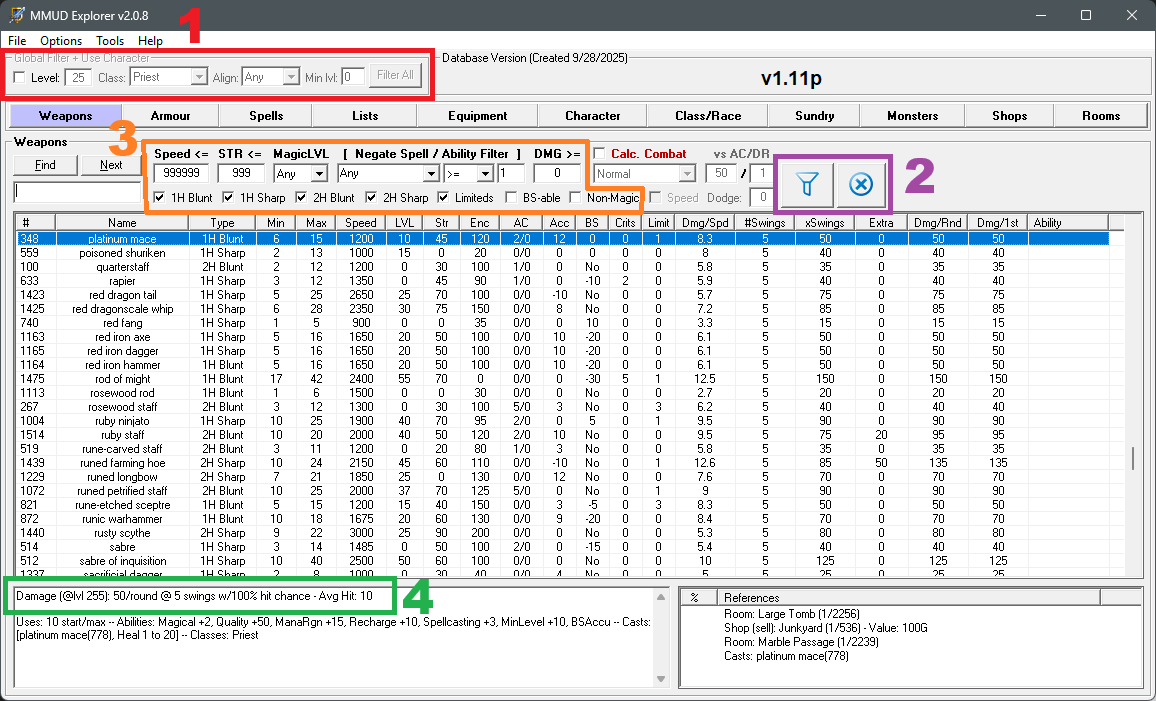
Task: Clear the filter with the X icon
Action: (861, 184)
